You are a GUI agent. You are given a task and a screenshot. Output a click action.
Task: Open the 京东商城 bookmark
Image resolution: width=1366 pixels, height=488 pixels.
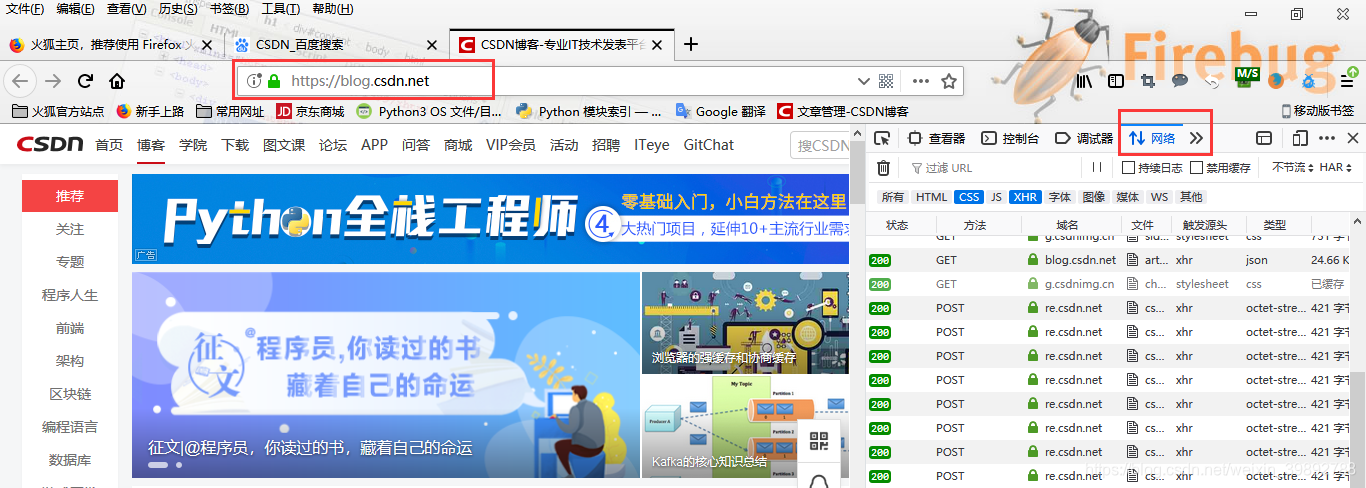click(310, 111)
